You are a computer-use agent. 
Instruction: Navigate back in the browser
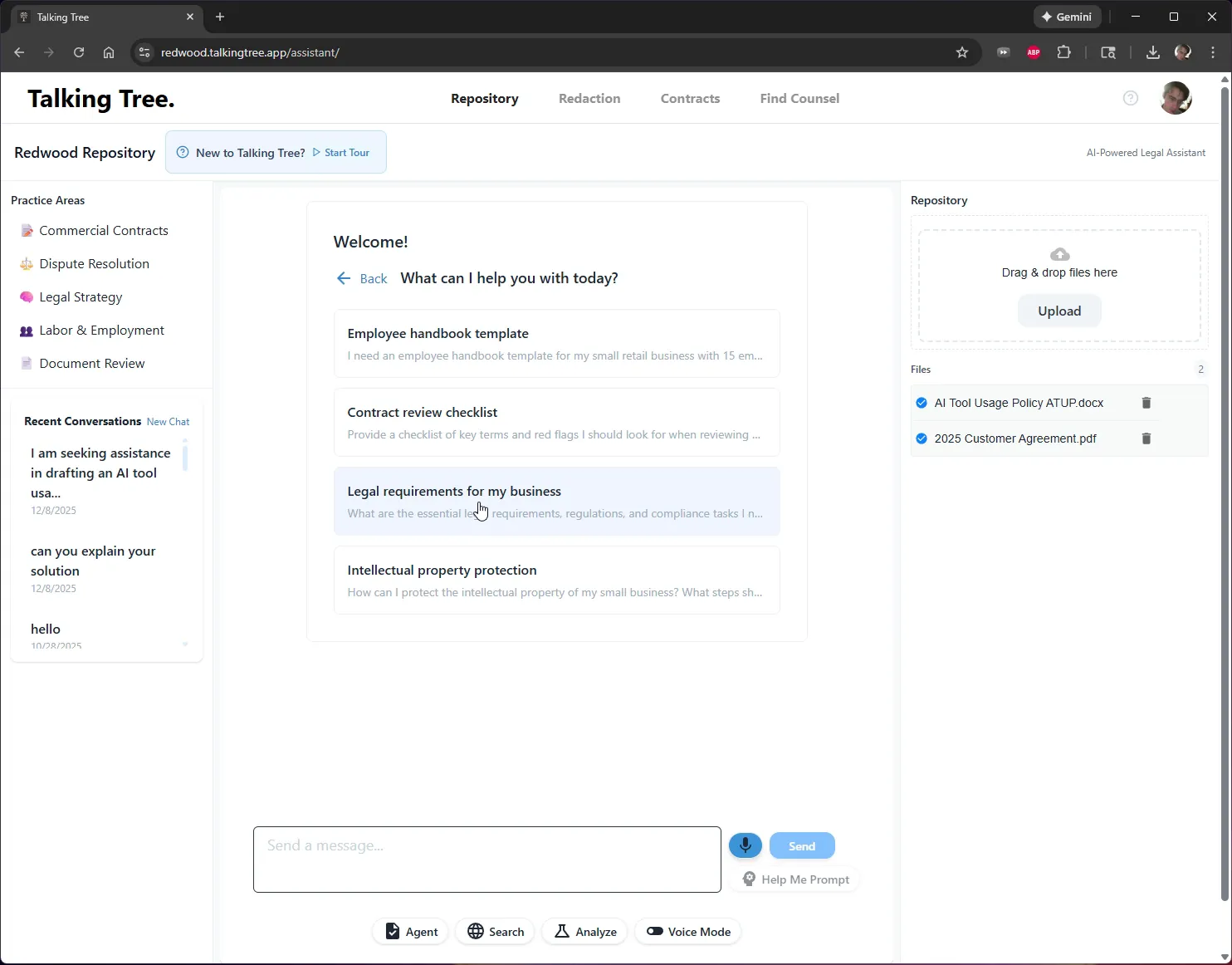coord(19,52)
